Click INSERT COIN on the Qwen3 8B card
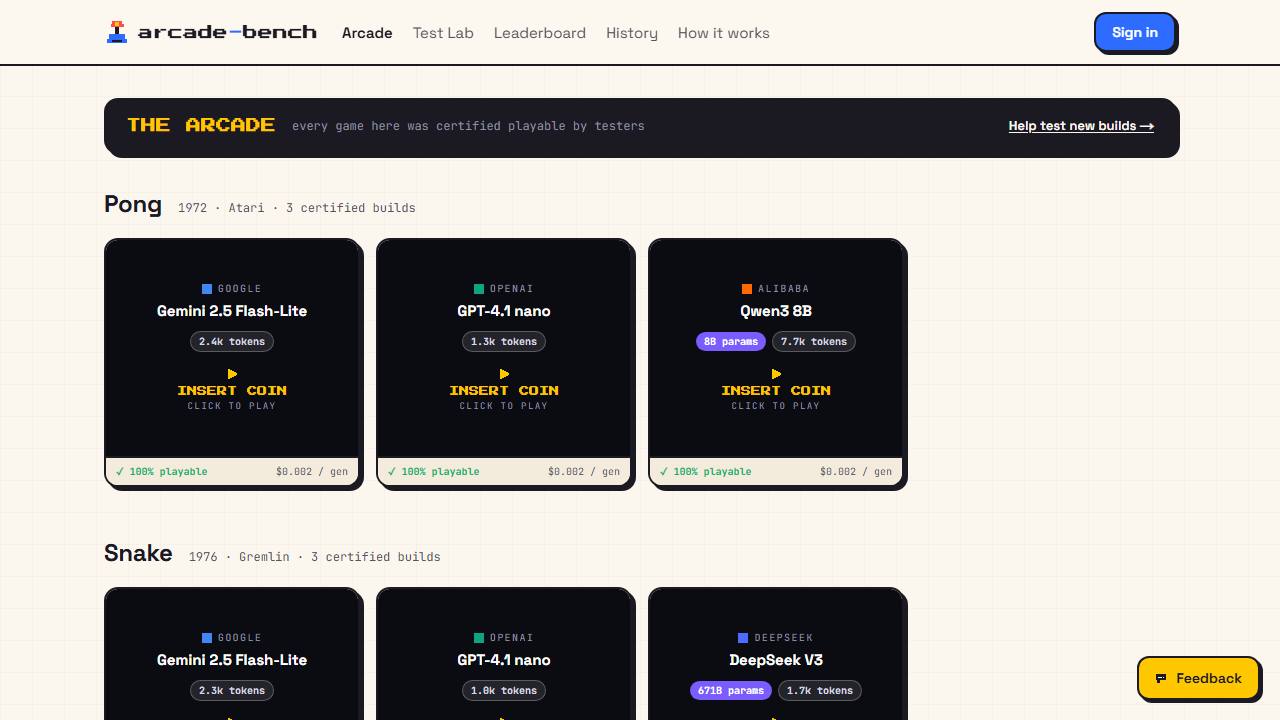 pyautogui.click(x=776, y=390)
